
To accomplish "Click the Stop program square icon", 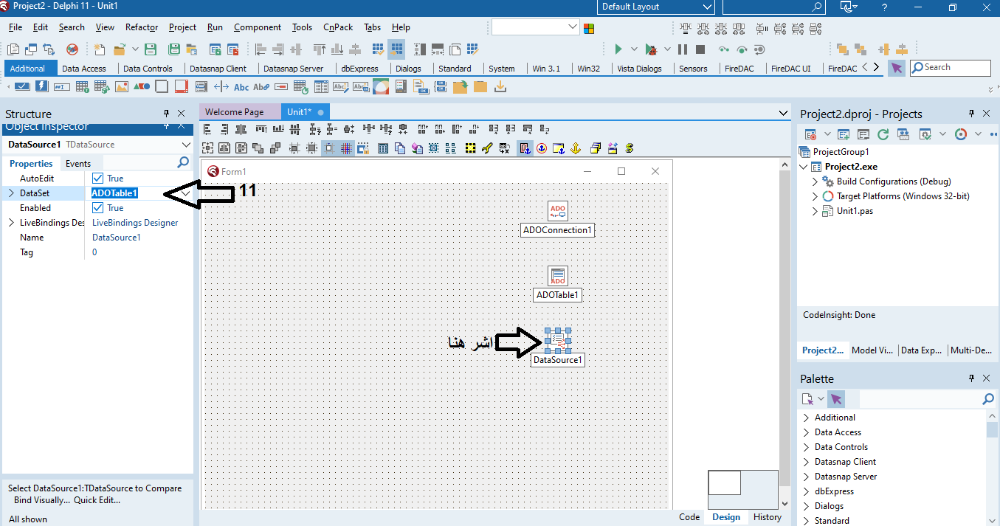I will [700, 49].
